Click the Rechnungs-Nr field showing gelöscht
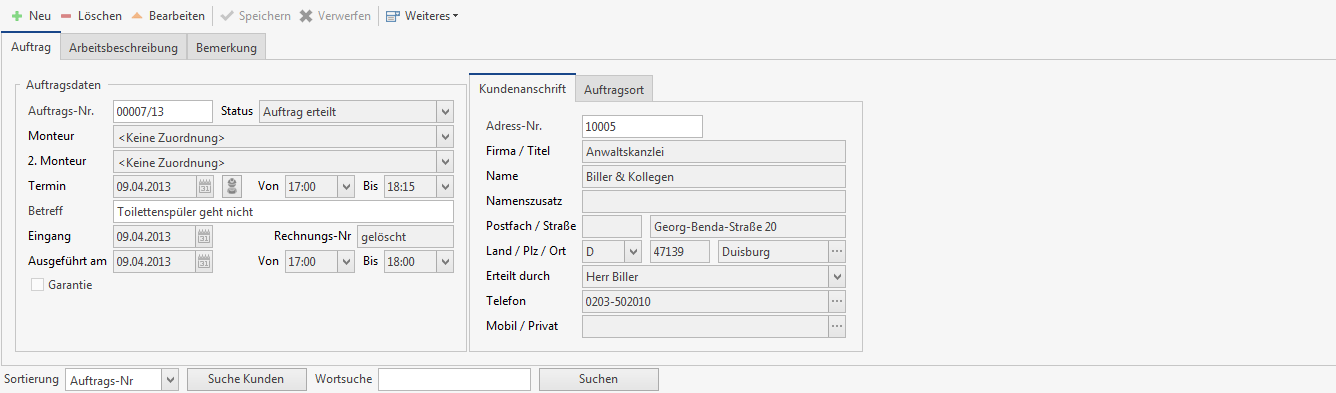The image size is (1336, 393). 405,236
